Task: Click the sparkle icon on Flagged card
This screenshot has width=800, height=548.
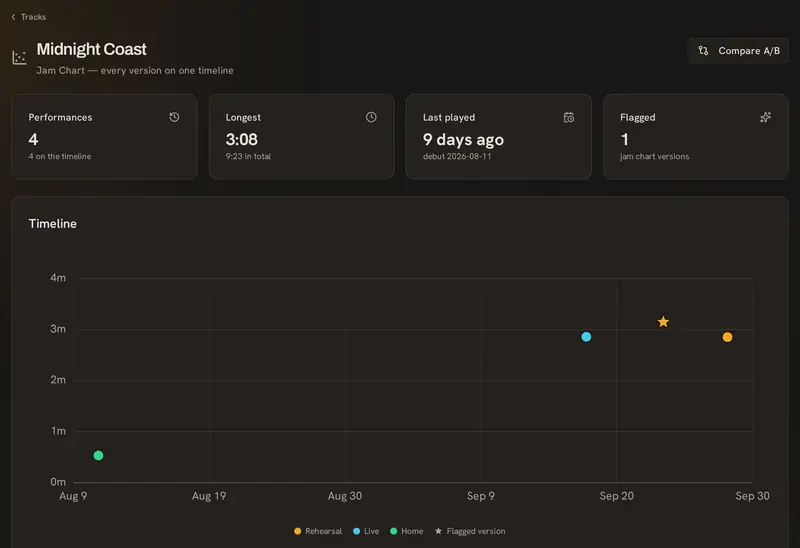Action: point(765,117)
